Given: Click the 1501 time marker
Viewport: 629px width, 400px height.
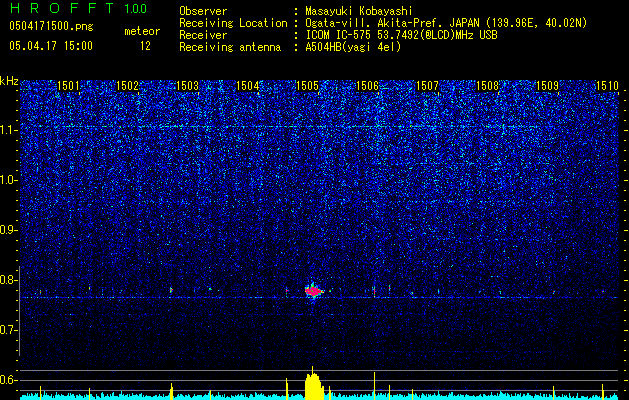Looking at the screenshot, I should click(68, 86).
